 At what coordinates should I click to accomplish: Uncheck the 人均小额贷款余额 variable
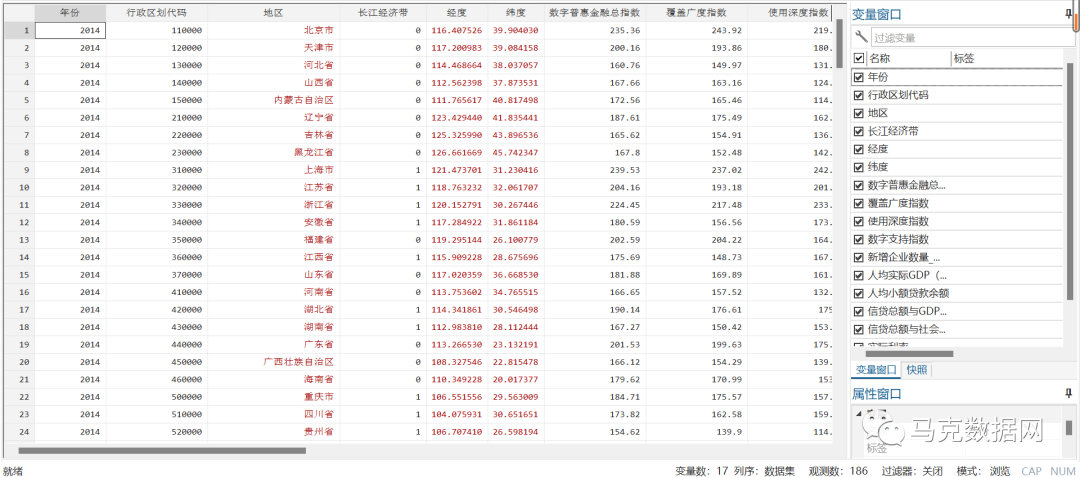(x=858, y=293)
